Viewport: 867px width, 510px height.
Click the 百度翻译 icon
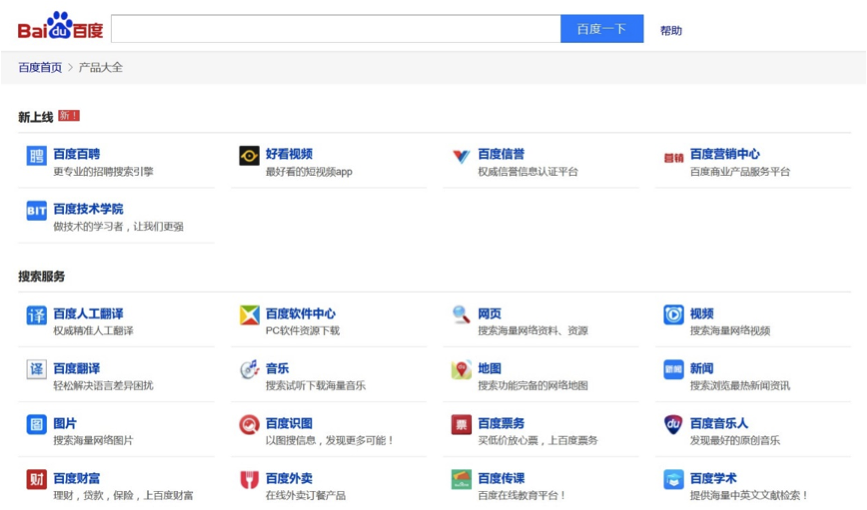click(36, 369)
